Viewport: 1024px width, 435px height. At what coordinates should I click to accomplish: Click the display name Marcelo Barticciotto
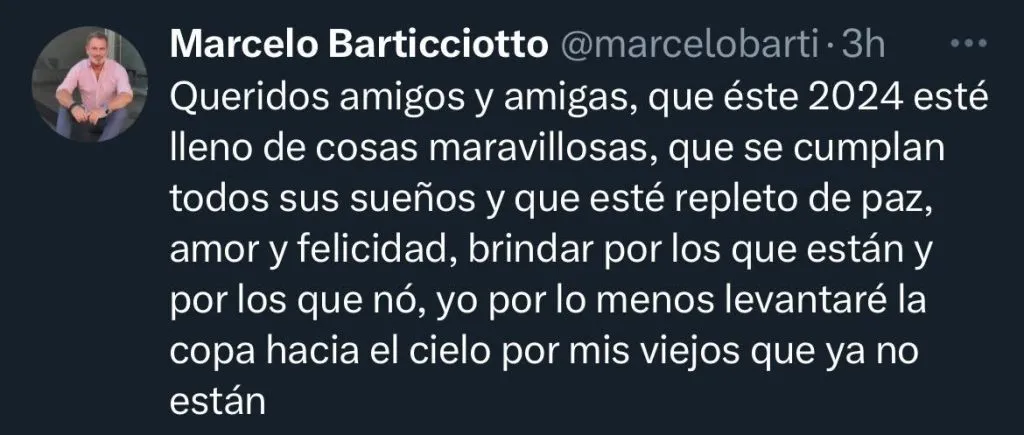(359, 45)
